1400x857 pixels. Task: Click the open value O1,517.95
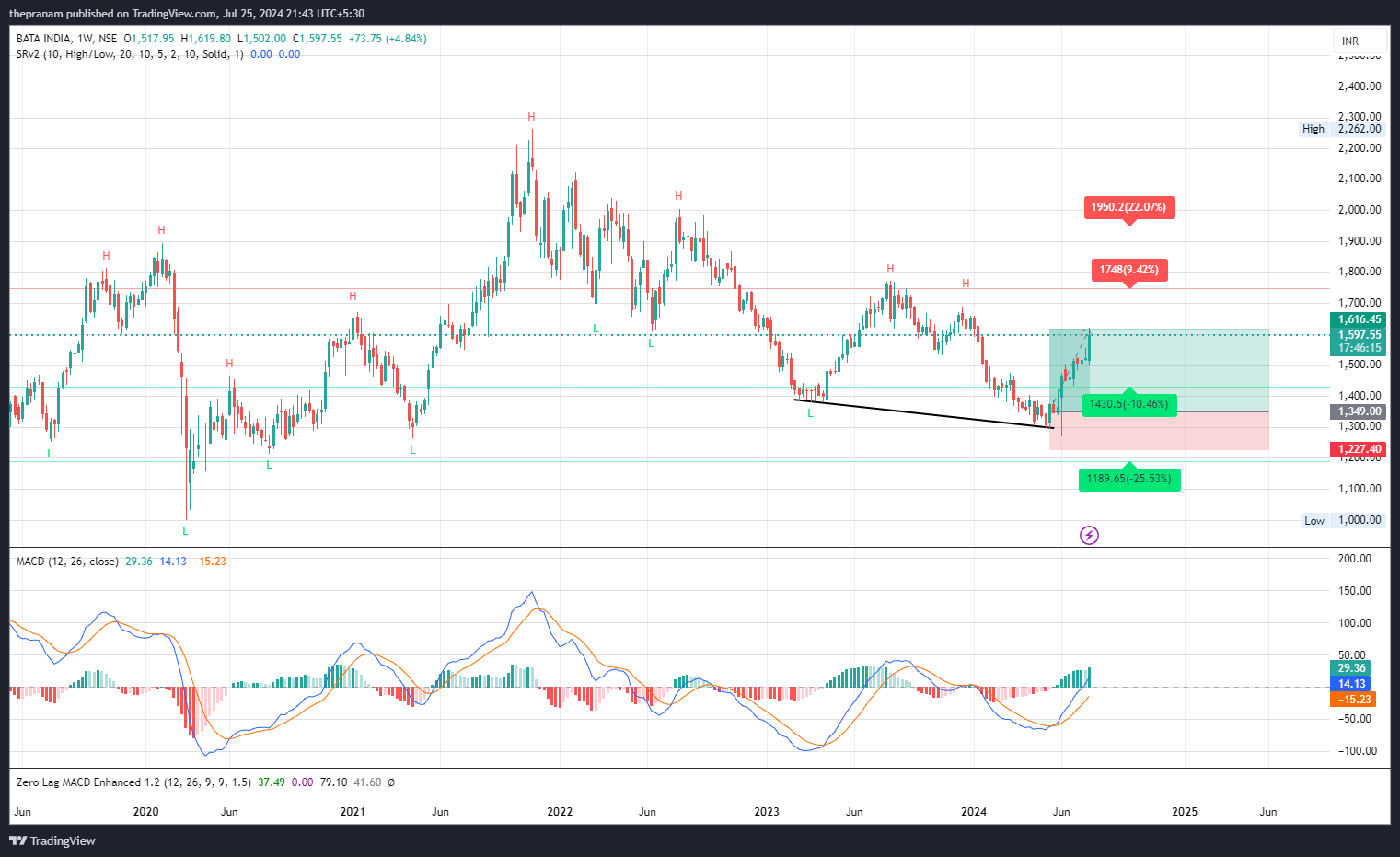(x=149, y=39)
